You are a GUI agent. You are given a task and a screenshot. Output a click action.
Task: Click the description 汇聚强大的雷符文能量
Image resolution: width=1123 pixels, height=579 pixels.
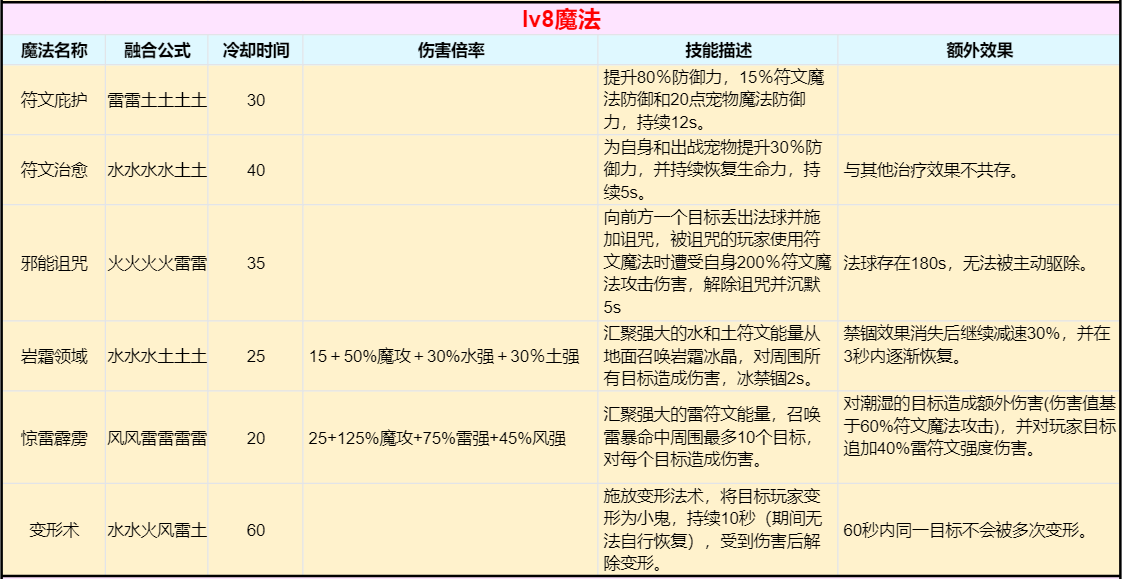point(713,438)
